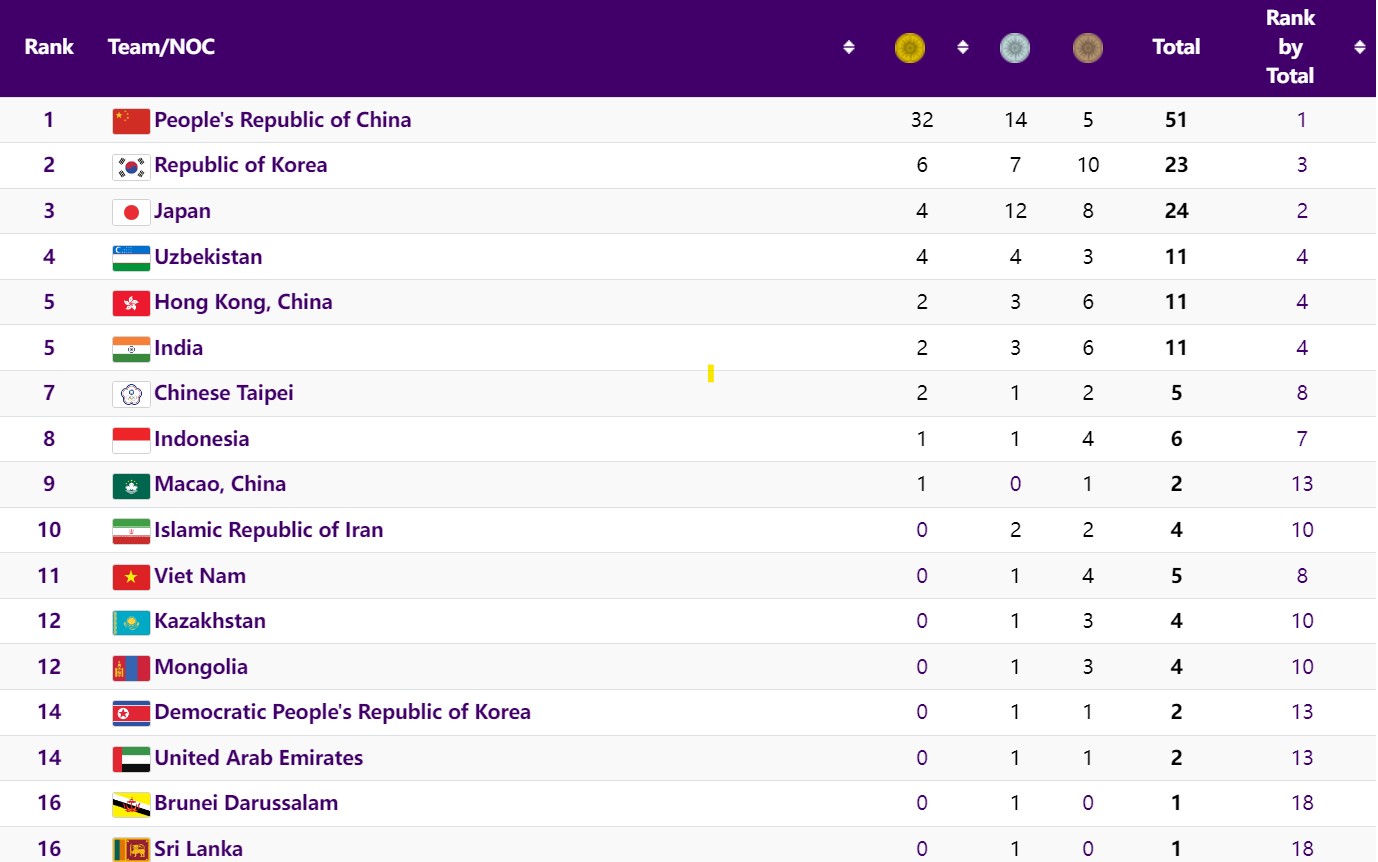Click China's silver count 14
Image resolution: width=1378 pixels, height=862 pixels.
click(x=1015, y=120)
